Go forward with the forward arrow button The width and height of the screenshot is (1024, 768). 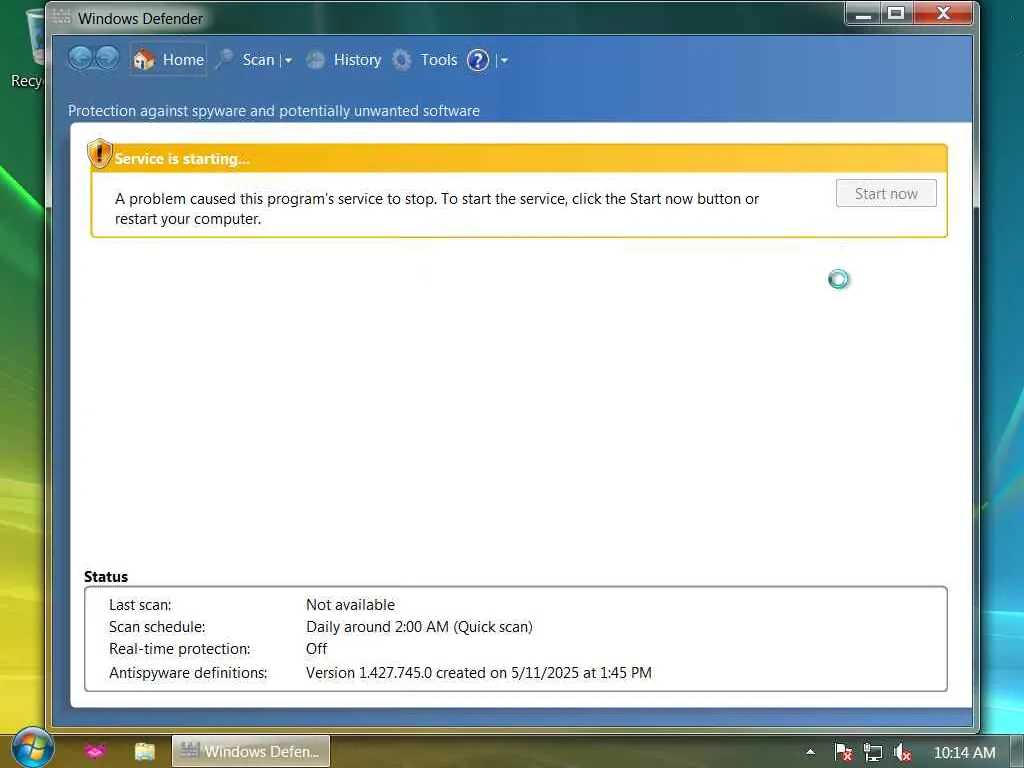(x=108, y=59)
